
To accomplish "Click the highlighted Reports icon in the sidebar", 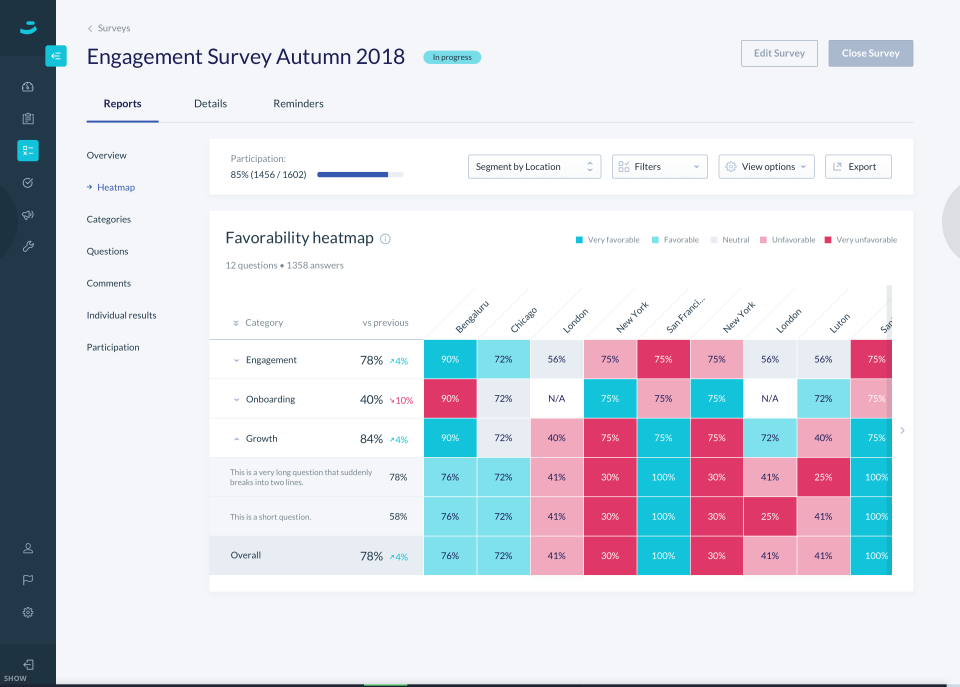I will pyautogui.click(x=28, y=150).
